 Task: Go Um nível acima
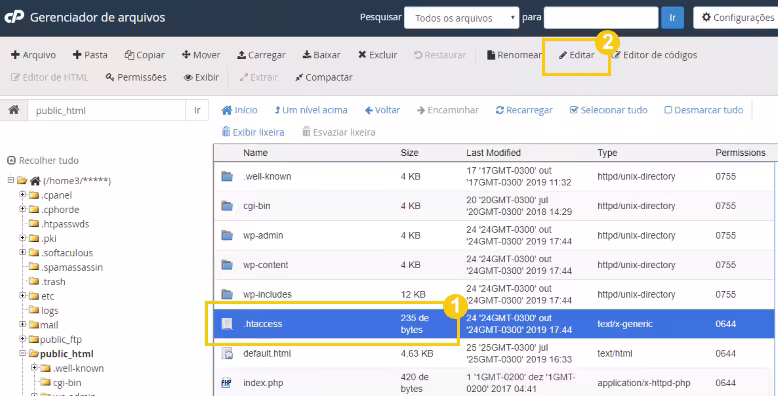click(311, 110)
